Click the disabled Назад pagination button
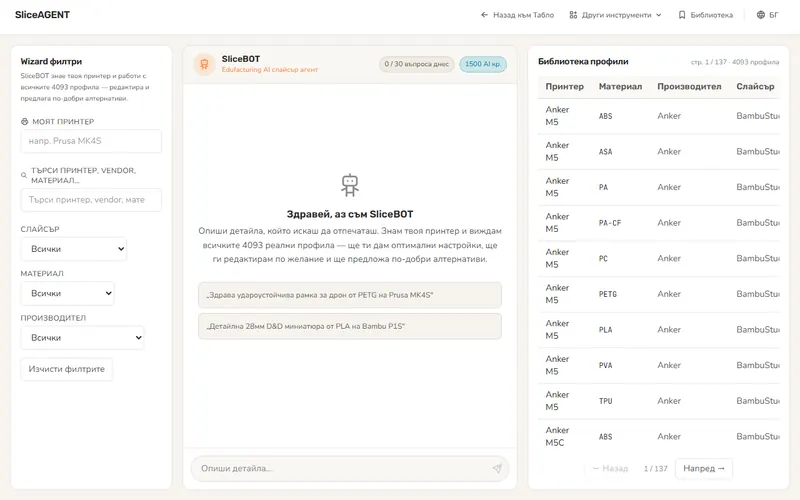The height and width of the screenshot is (500, 800). pyautogui.click(x=610, y=468)
